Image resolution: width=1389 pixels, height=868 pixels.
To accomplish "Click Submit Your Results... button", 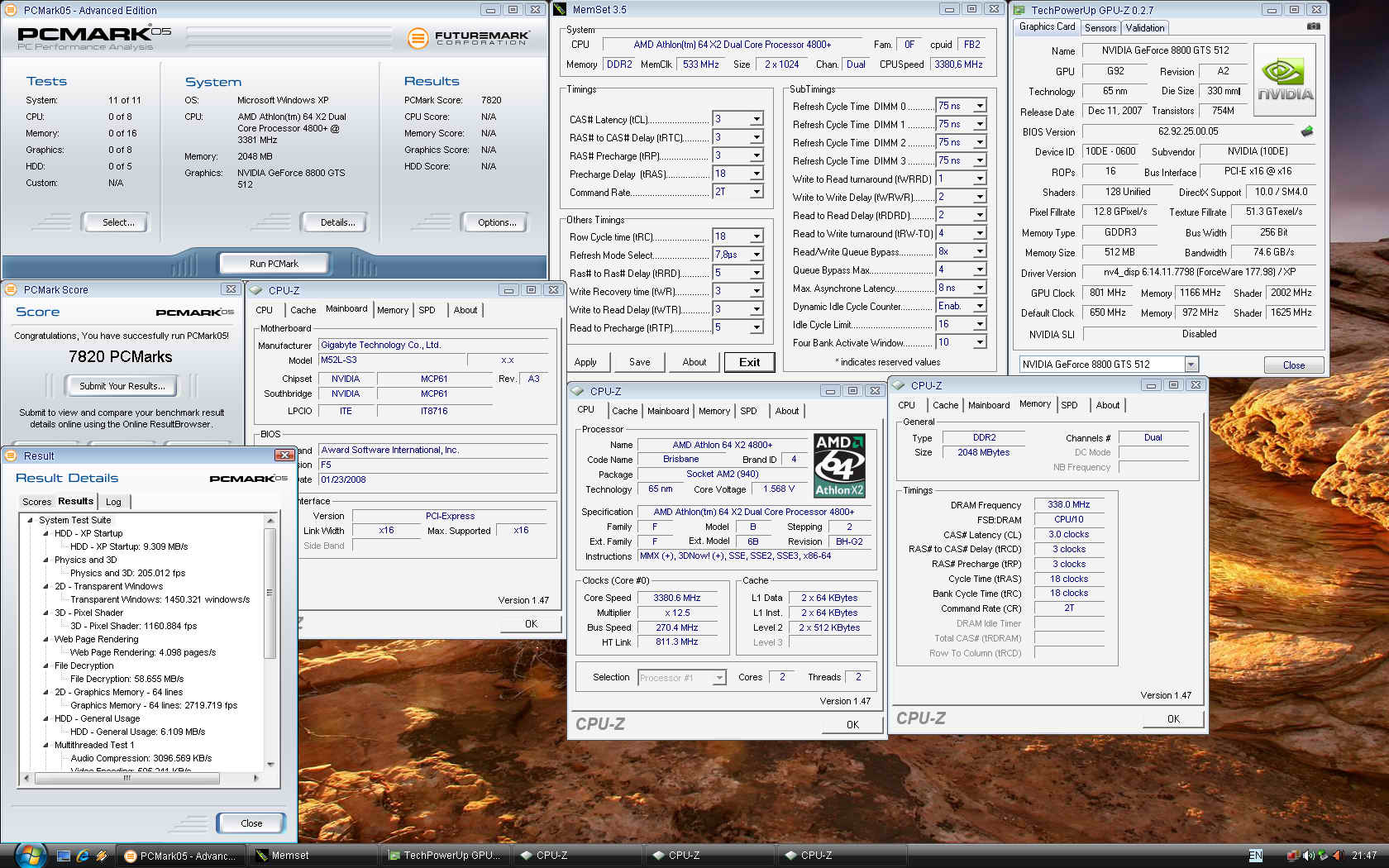I will point(122,386).
